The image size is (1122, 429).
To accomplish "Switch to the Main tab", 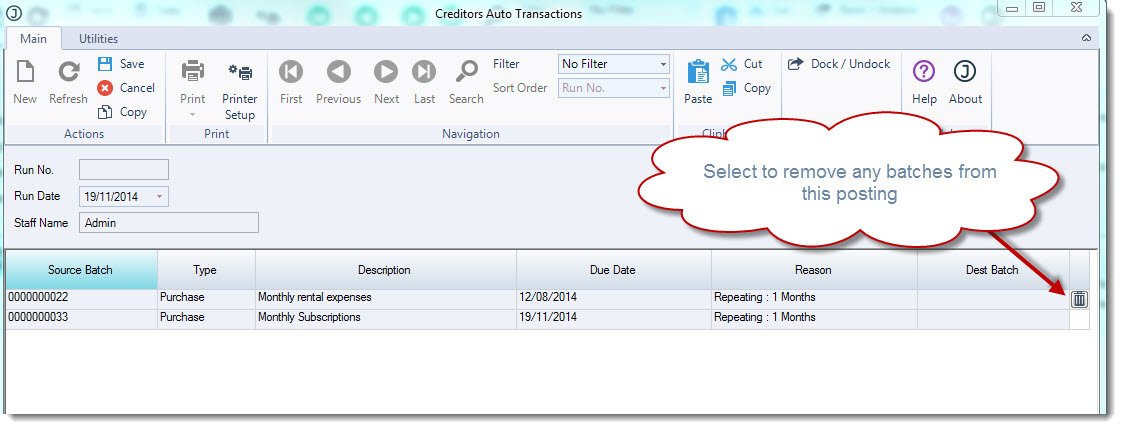I will point(33,39).
